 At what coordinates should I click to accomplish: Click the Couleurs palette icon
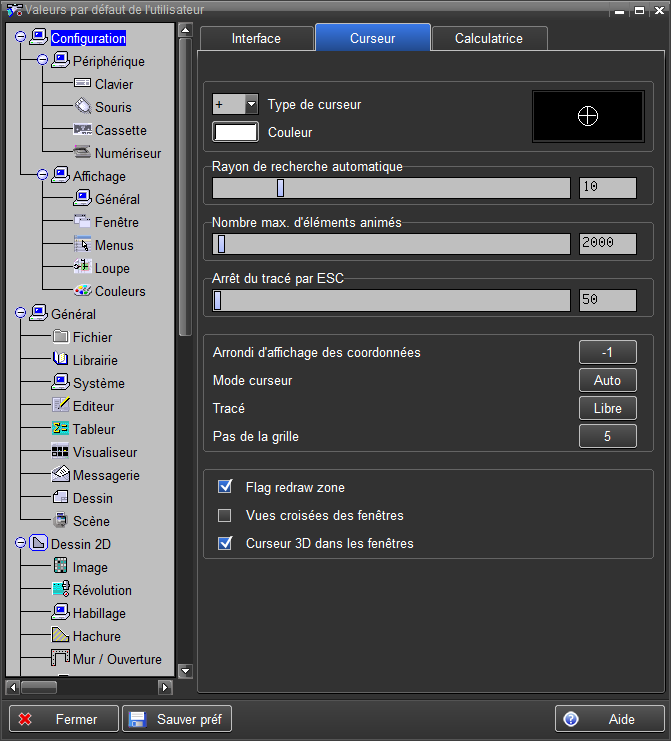coord(82,291)
